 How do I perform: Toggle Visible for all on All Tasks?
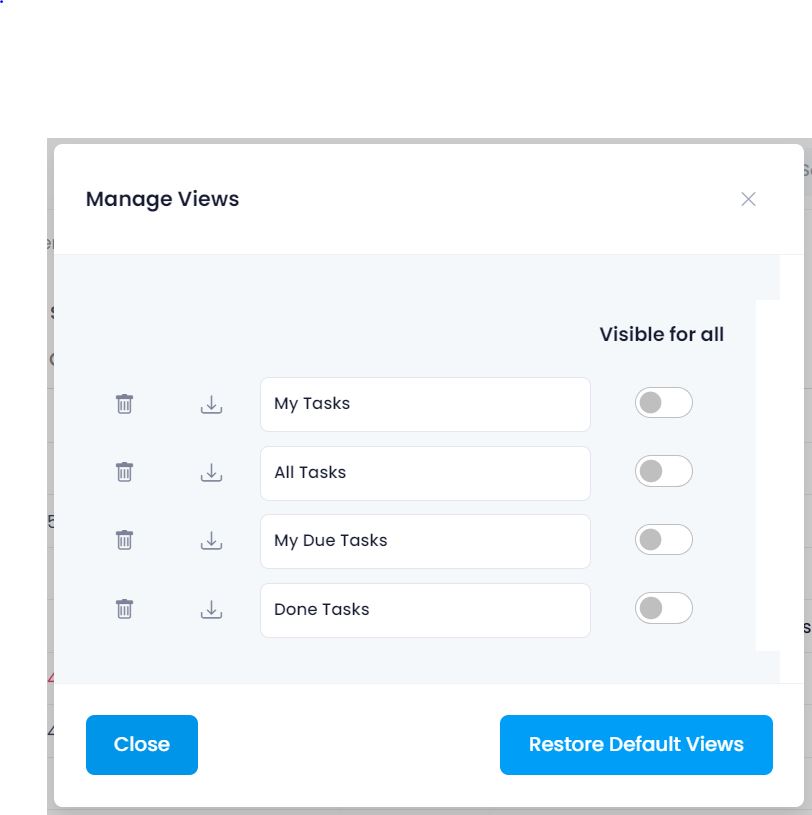[x=663, y=471]
